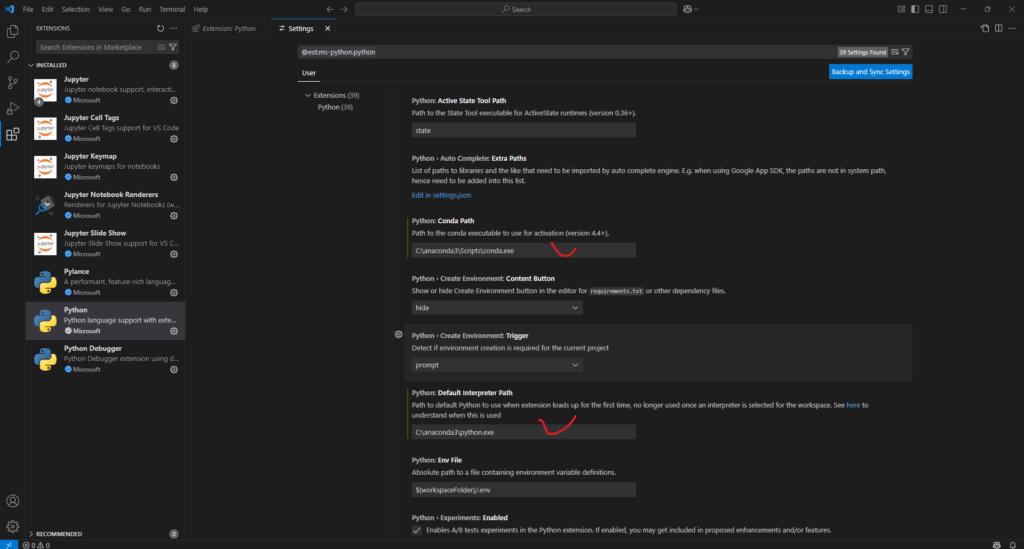
Task: Open manage gear for Jupyter Notebook Renderers
Action: (x=174, y=216)
